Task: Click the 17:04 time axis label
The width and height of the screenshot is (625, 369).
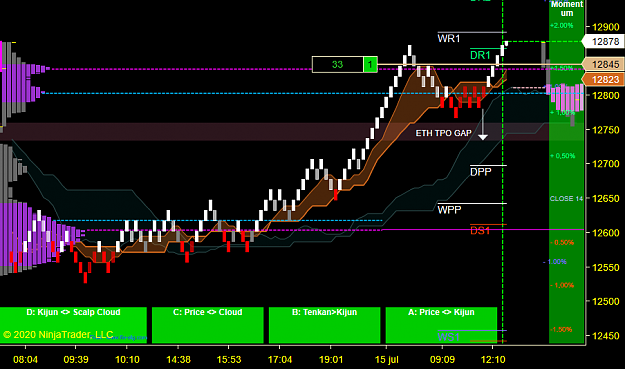Action: click(280, 360)
